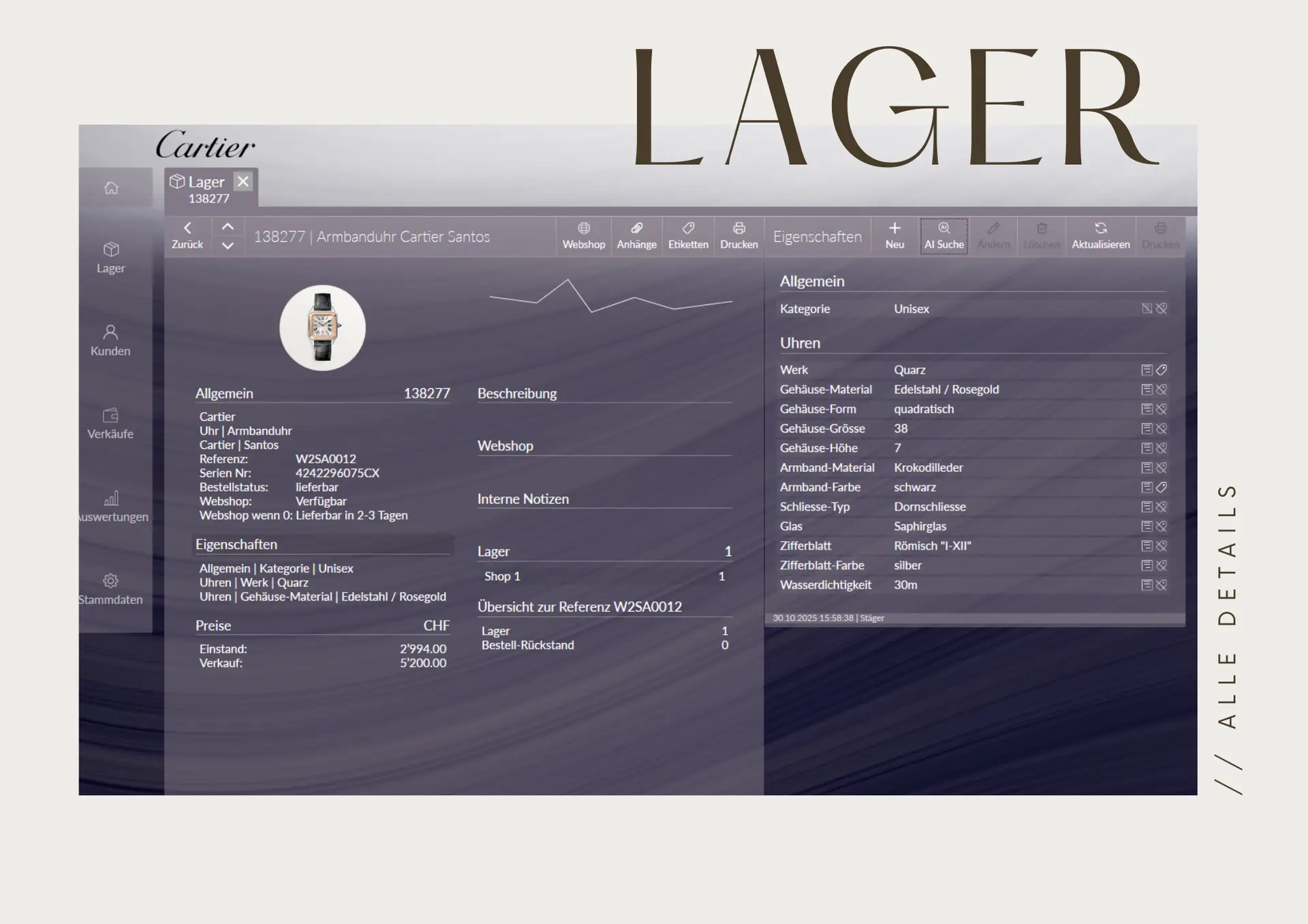Image resolution: width=1308 pixels, height=924 pixels.
Task: Click disabled text icon on Kategorie row
Action: [1147, 308]
